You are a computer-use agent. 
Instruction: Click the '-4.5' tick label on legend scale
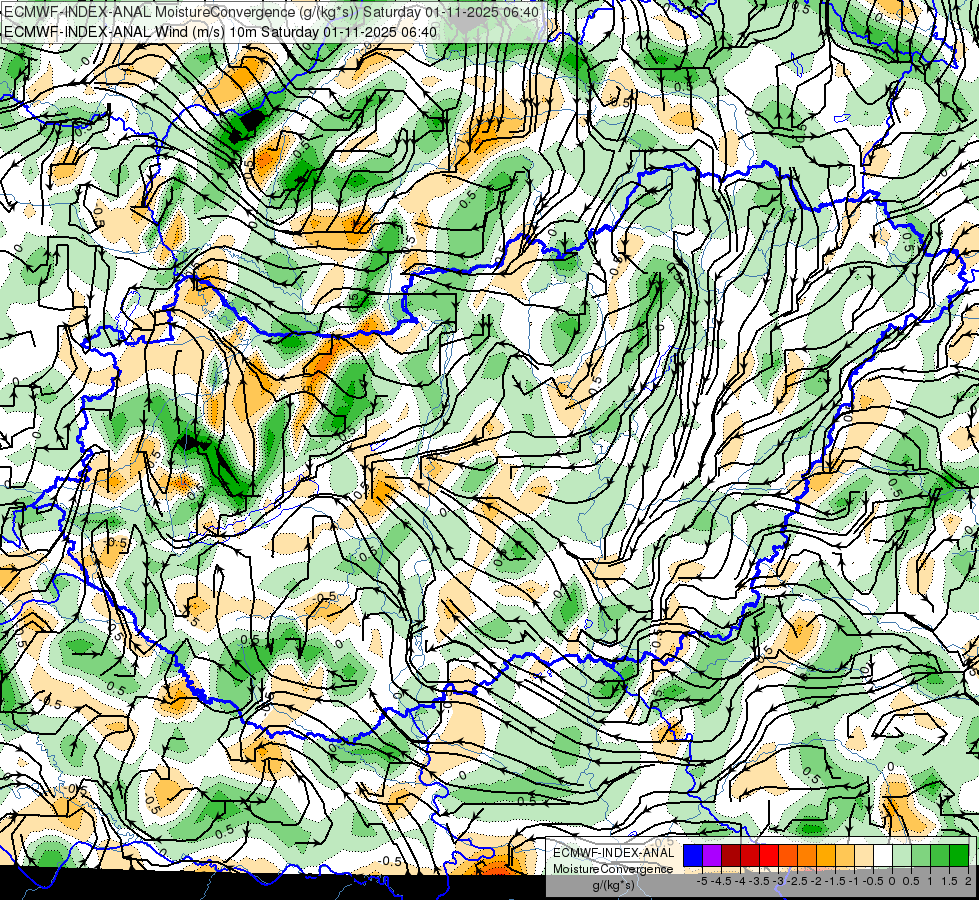tap(721, 881)
